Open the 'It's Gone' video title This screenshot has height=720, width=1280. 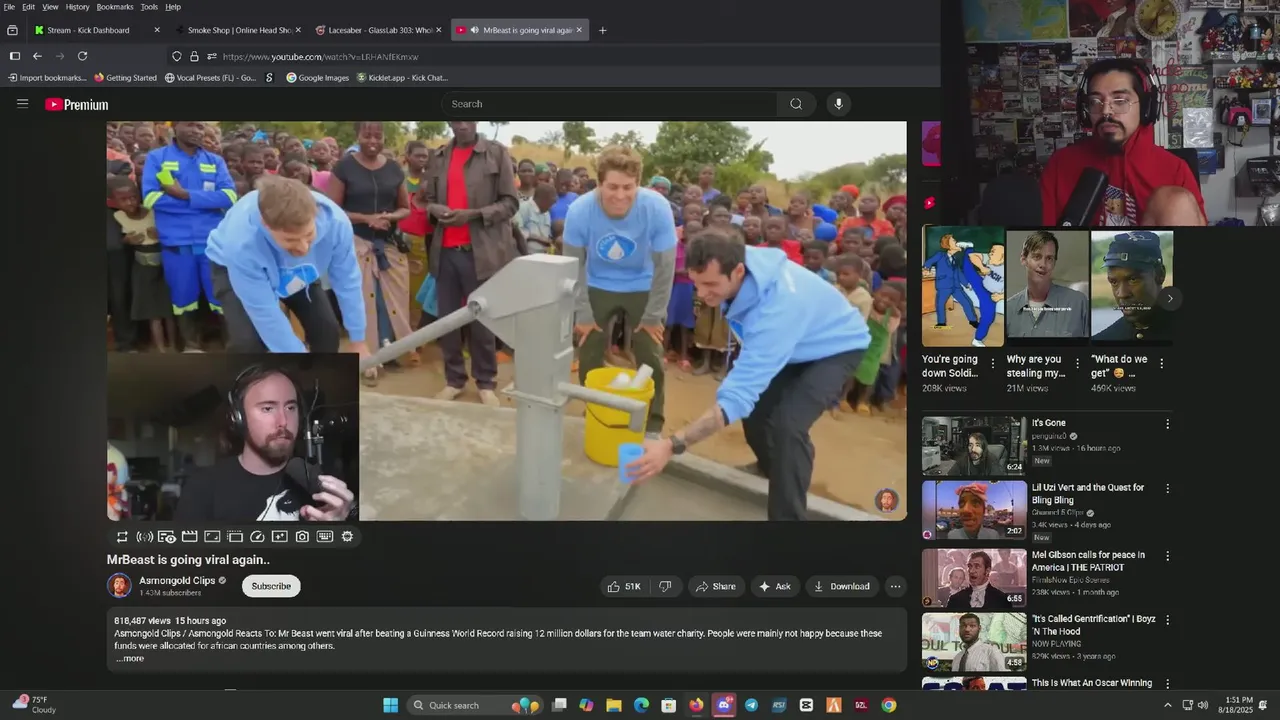(1048, 423)
